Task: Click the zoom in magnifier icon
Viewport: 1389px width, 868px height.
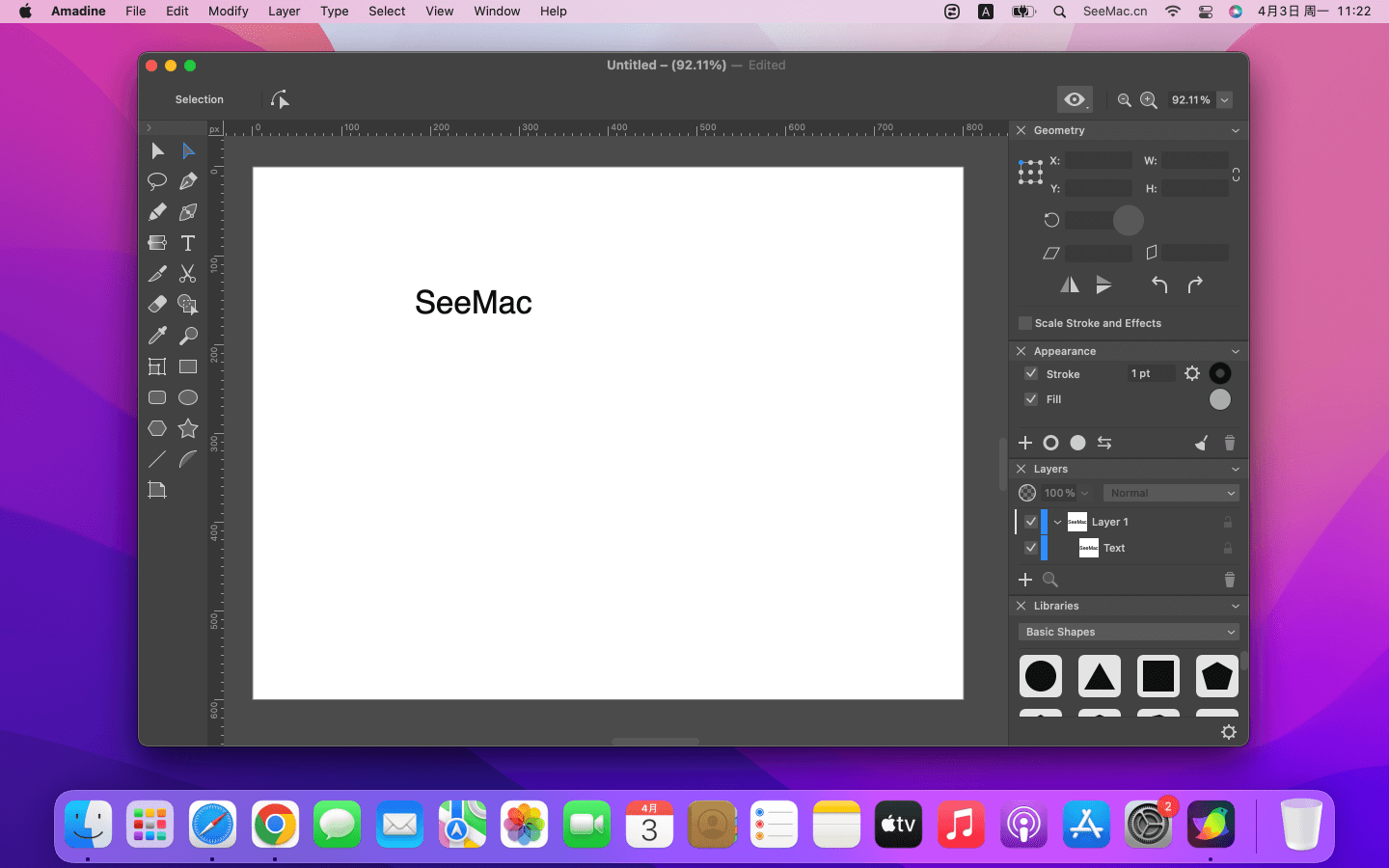Action: [1149, 100]
